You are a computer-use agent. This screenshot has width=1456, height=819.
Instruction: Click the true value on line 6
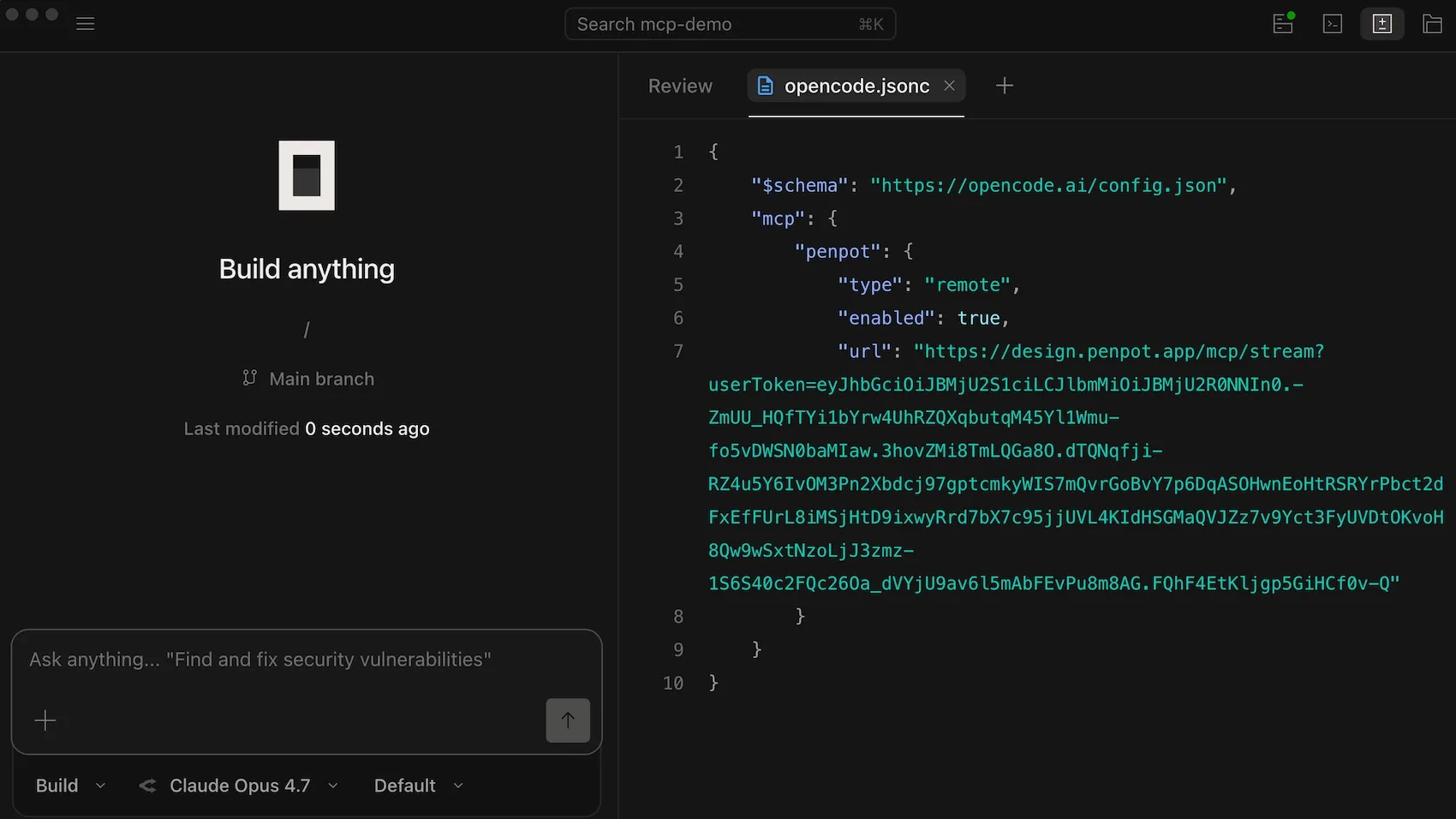coord(979,319)
